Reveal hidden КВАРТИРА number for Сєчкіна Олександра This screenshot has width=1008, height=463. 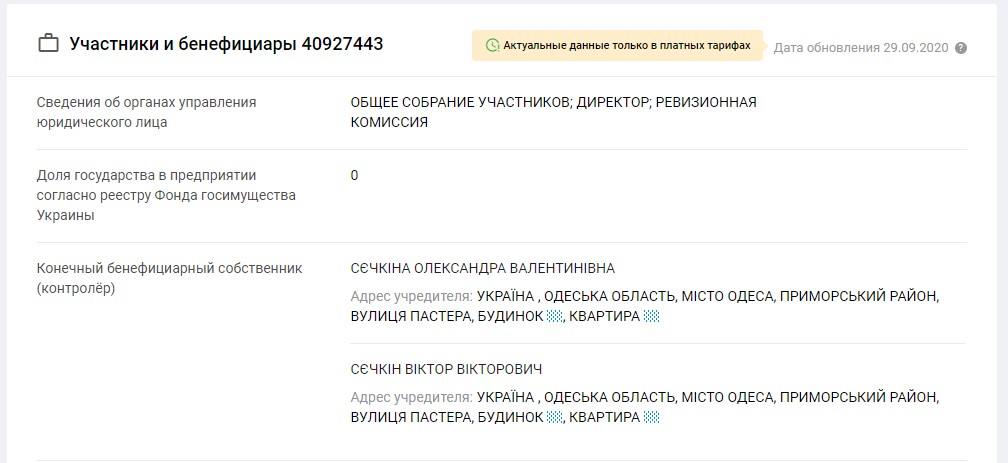pyautogui.click(x=651, y=316)
